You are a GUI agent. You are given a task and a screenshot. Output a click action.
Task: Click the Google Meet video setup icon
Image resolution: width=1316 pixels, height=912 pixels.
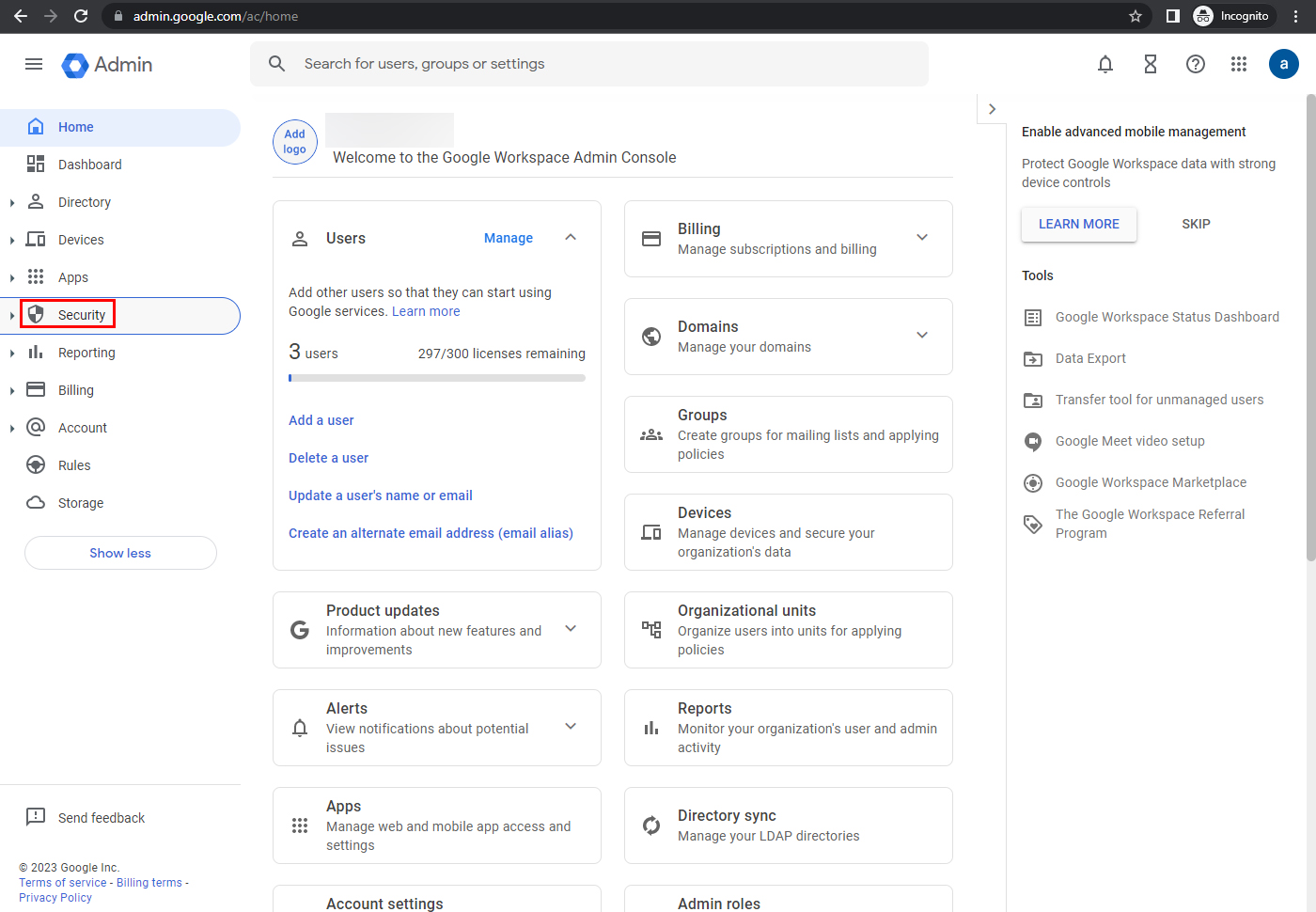point(1033,441)
